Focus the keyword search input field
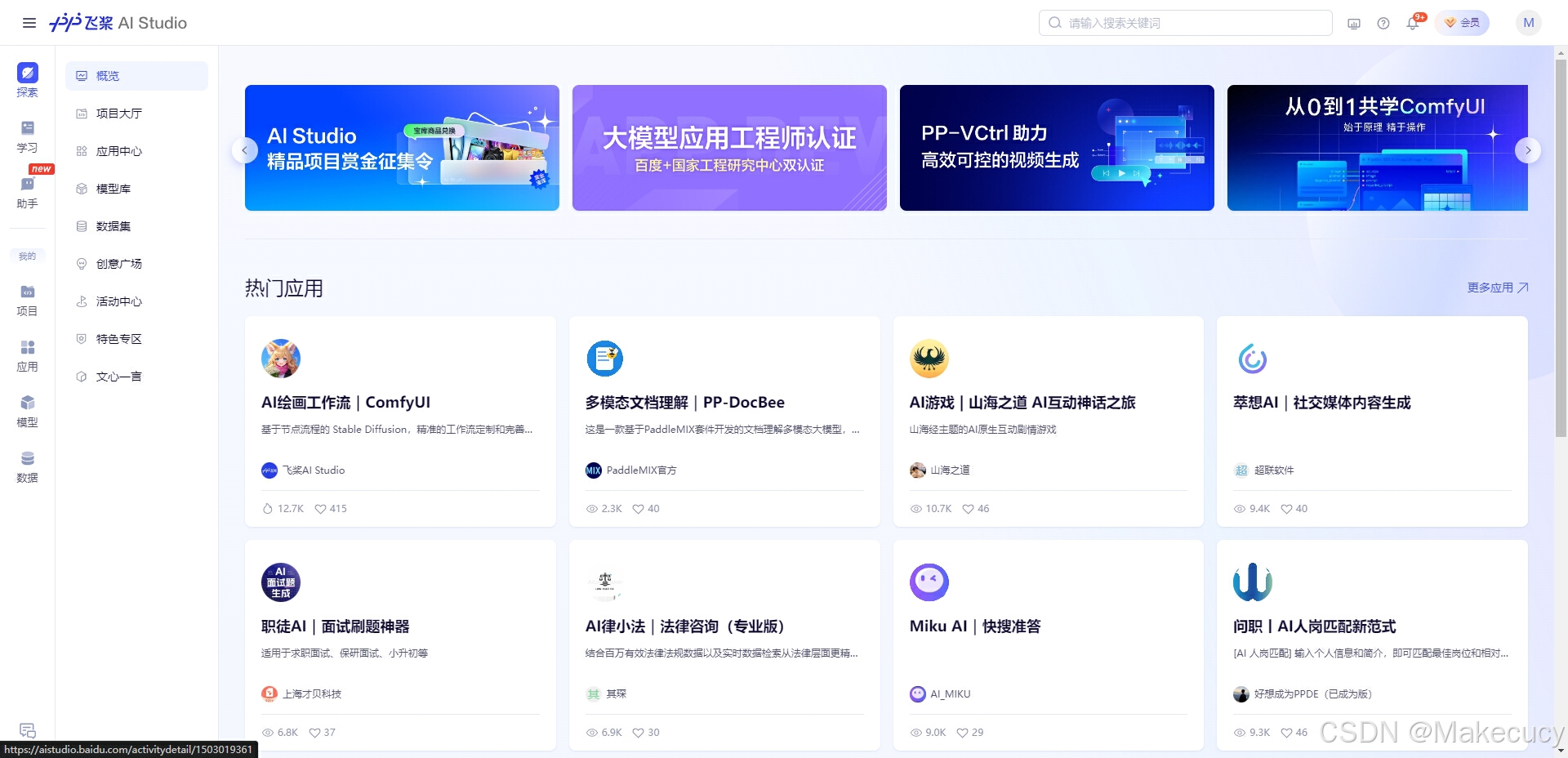Screen dimensions: 1568x758 click(1186, 23)
